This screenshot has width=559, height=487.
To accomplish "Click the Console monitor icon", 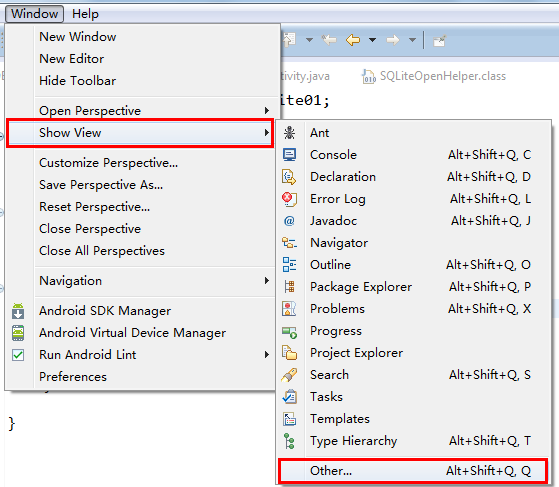I will 289,155.
